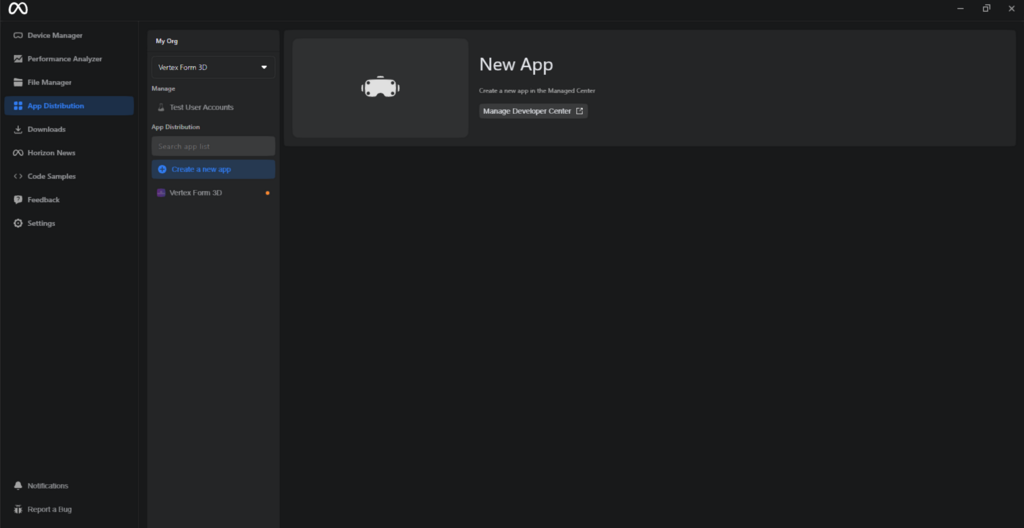1024x528 pixels.
Task: Open Notifications bell icon
Action: 18,486
